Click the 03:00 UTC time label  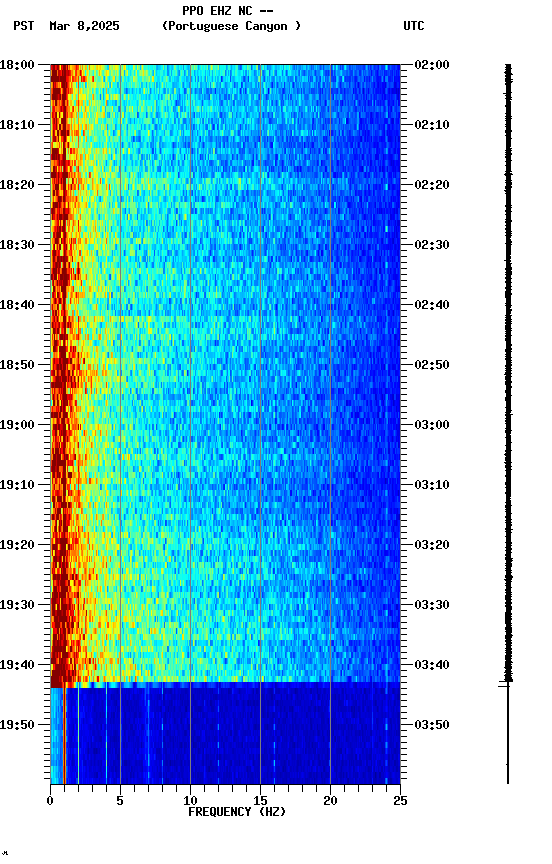click(432, 425)
